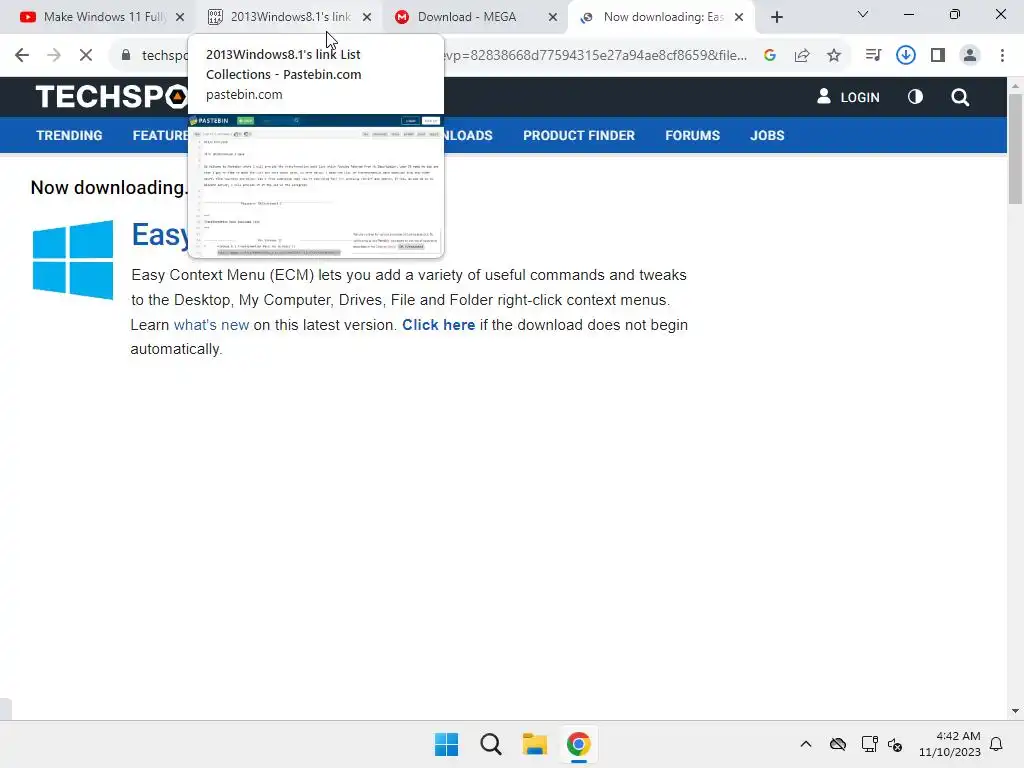Log in to TechSpot
Screen dimensions: 1024x768
[848, 97]
